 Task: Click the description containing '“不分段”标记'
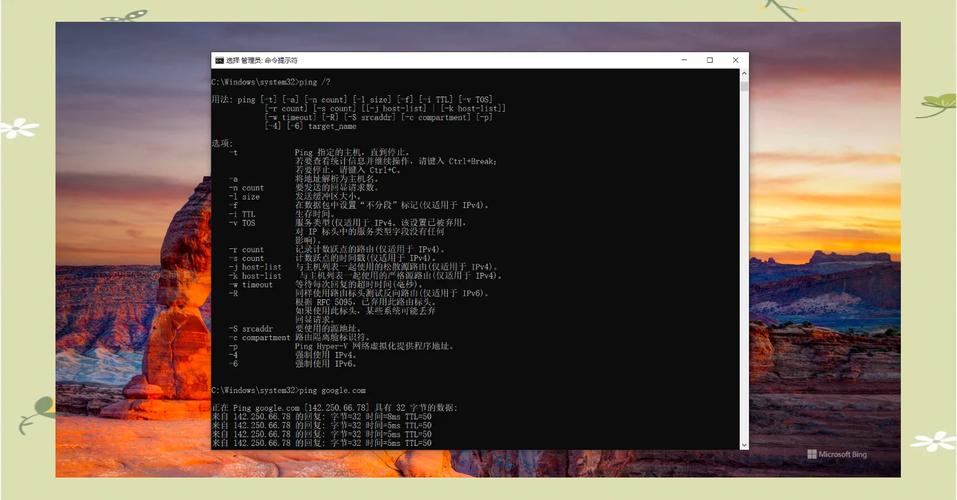(x=392, y=205)
